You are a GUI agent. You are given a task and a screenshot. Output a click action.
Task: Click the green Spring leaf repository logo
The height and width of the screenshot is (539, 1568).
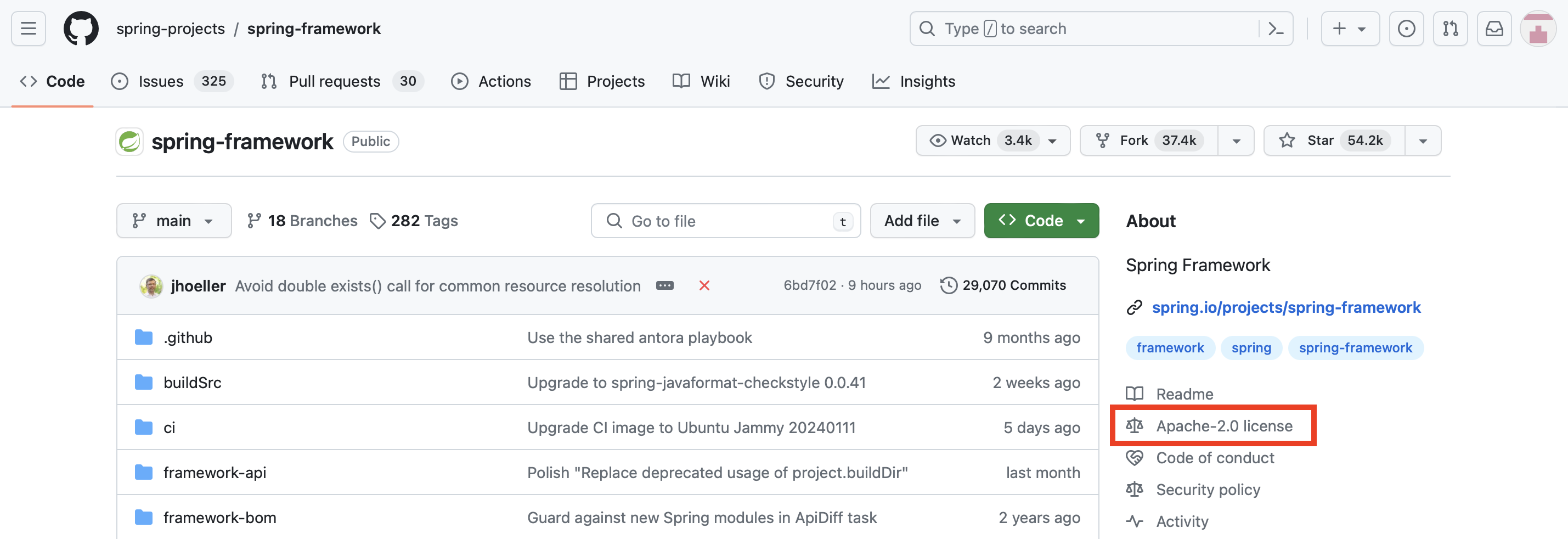click(x=129, y=141)
